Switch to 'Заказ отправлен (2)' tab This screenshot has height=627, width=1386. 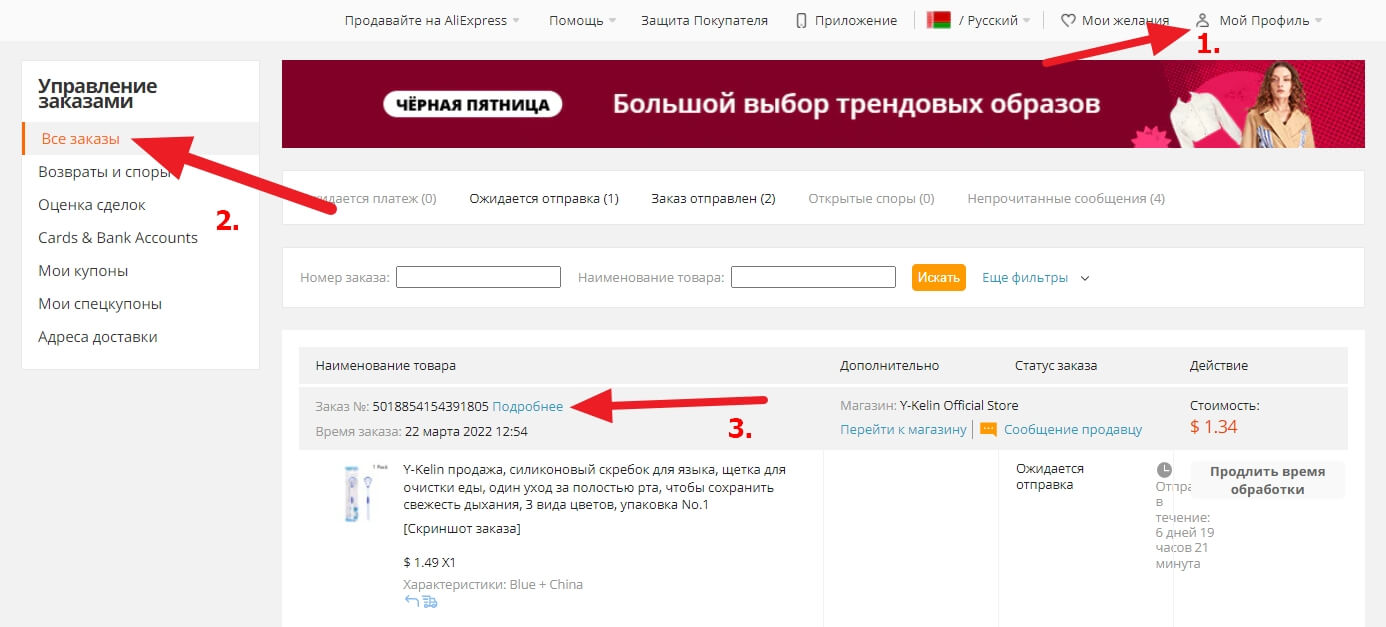(x=713, y=198)
